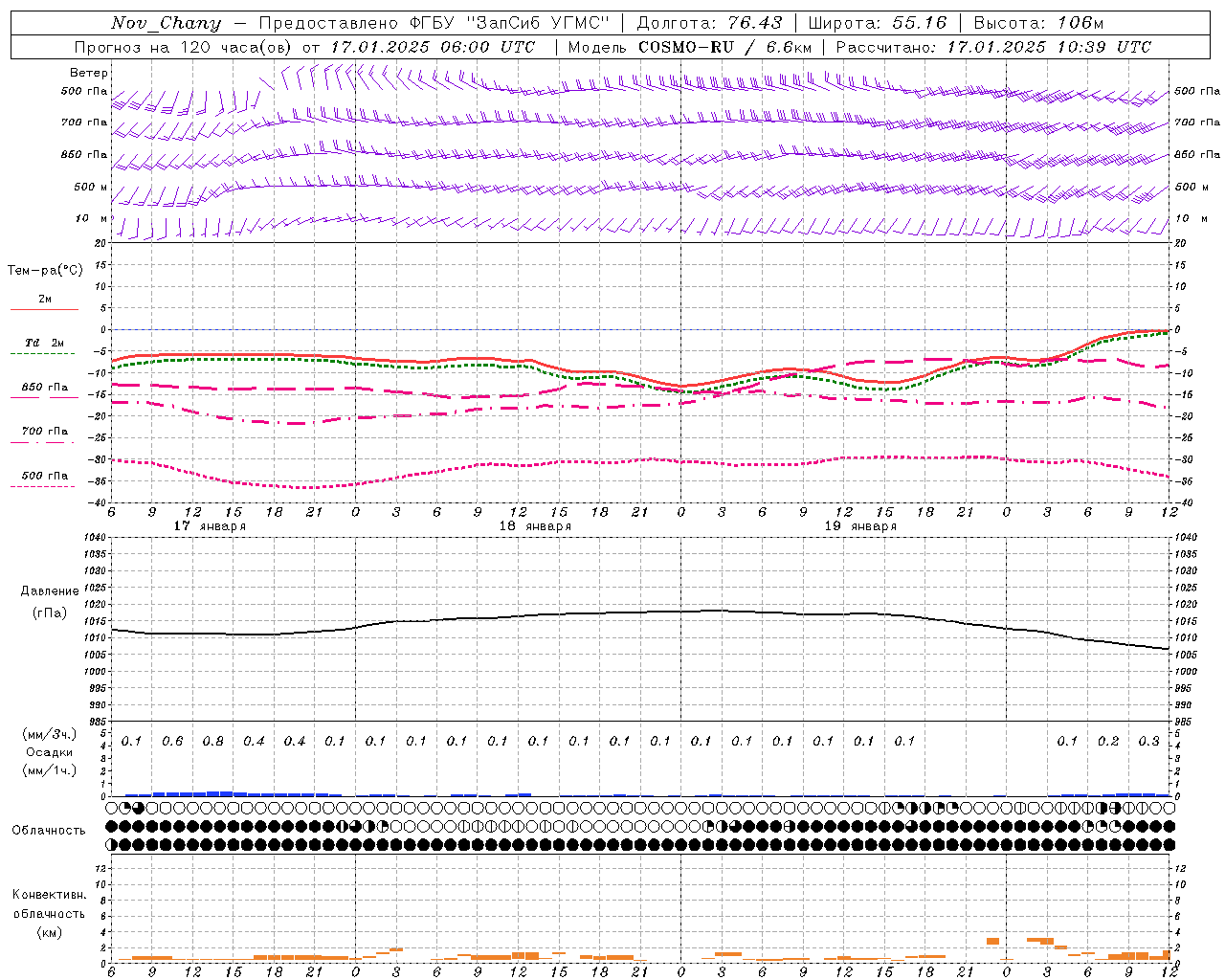Viewport: 1225px width, 980px height.
Task: Click the station name Nov_Chany in header
Action: pyautogui.click(x=166, y=23)
